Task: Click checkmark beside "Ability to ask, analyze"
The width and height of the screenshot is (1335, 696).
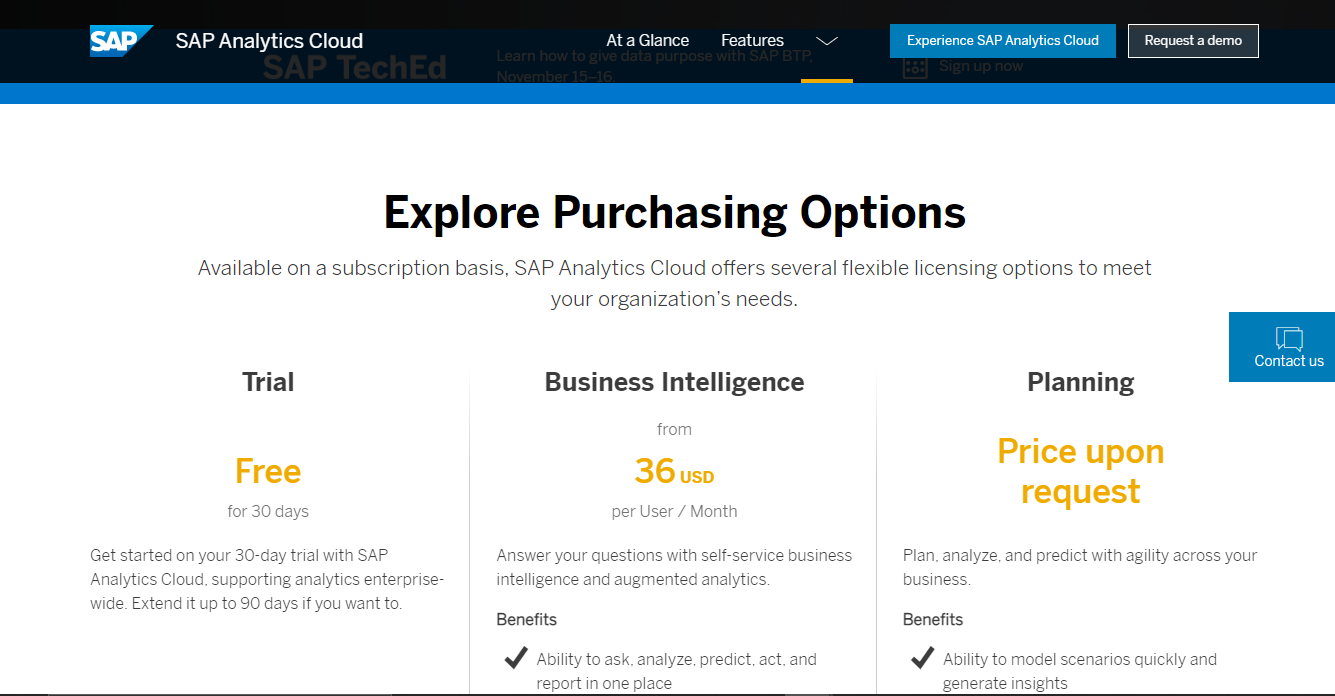Action: point(516,658)
